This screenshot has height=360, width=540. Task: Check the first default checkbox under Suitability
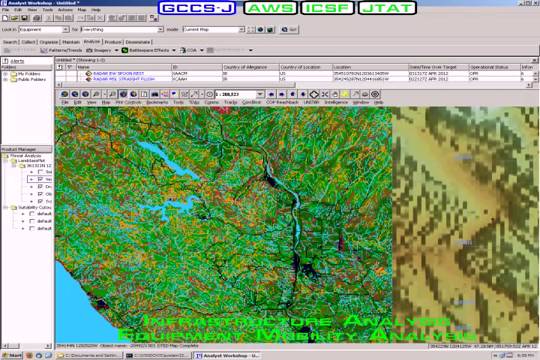(x=32, y=214)
